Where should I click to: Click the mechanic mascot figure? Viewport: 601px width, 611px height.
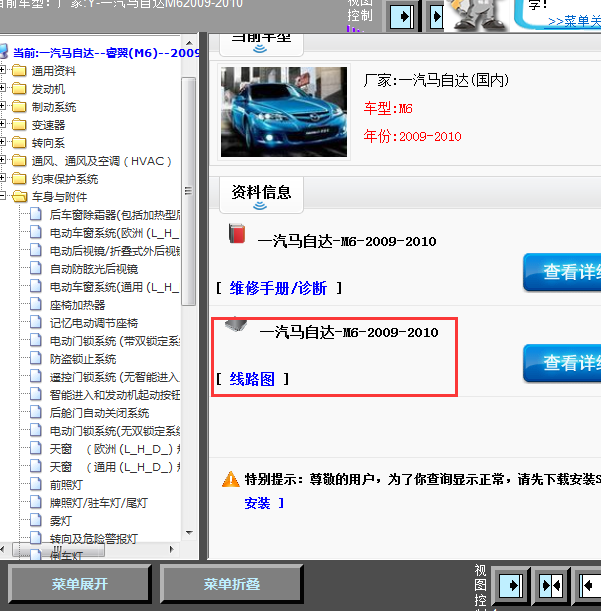coord(477,15)
